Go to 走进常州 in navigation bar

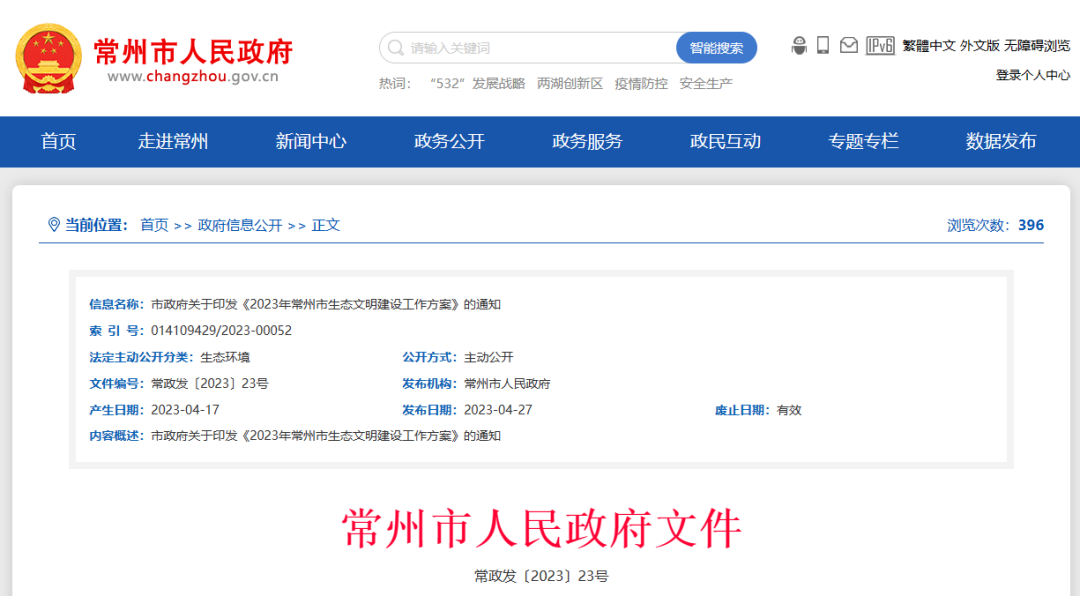pos(173,142)
